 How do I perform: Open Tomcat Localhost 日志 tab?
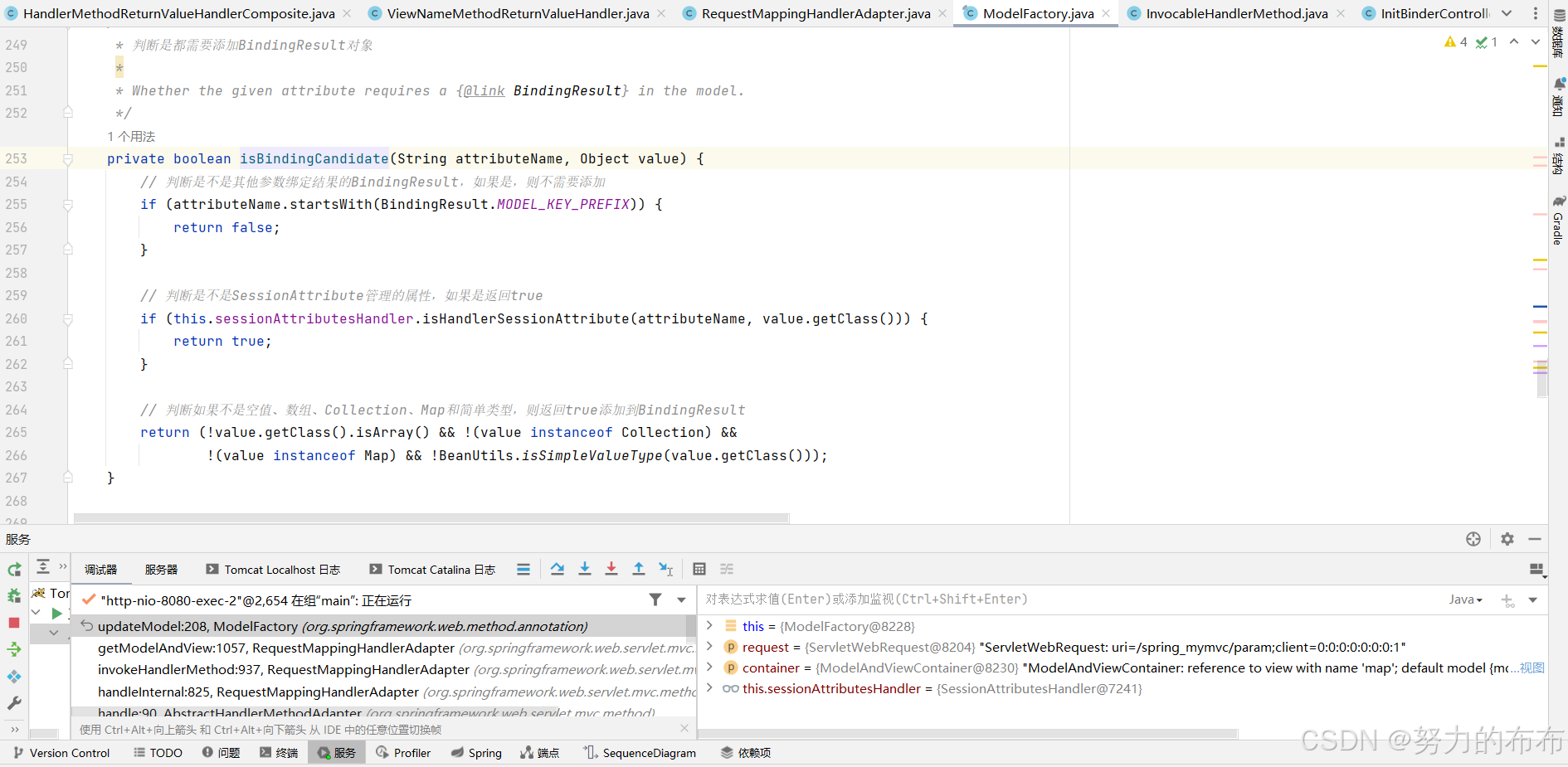[273, 570]
